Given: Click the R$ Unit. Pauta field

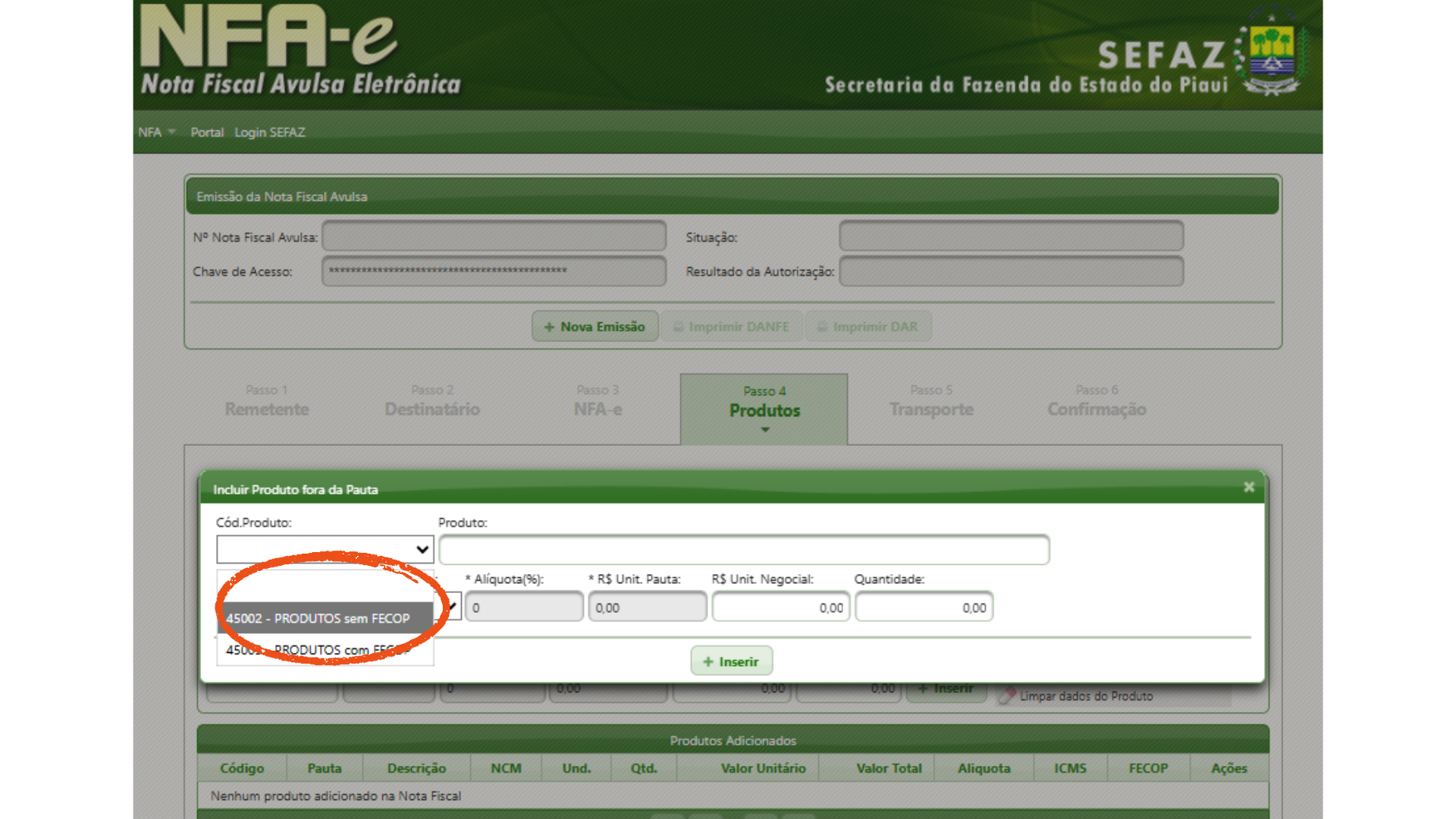Looking at the screenshot, I should click(x=647, y=607).
